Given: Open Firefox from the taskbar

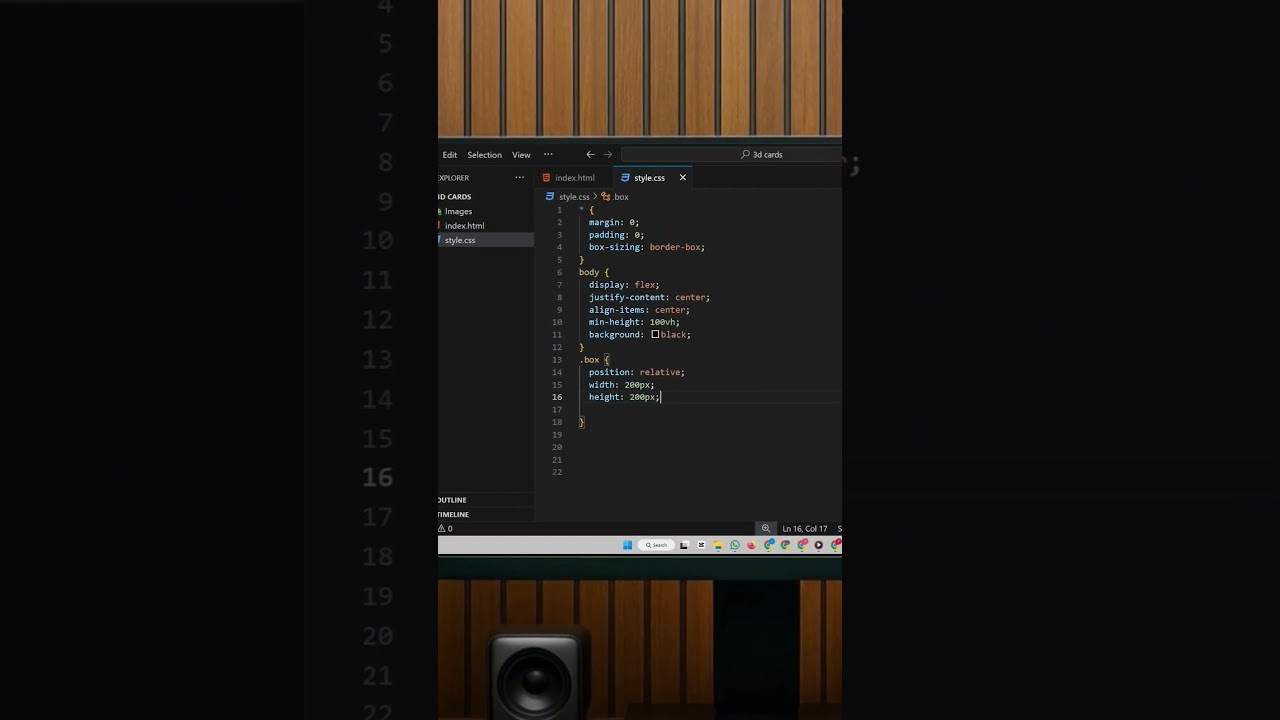Looking at the screenshot, I should coord(751,545).
